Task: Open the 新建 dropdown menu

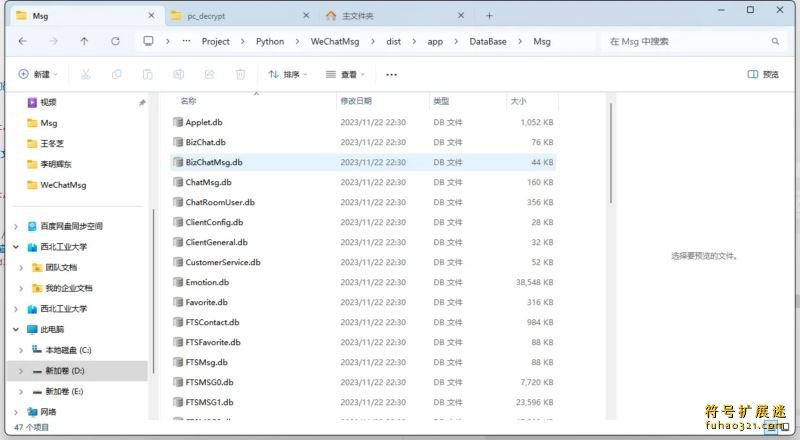Action: point(38,75)
